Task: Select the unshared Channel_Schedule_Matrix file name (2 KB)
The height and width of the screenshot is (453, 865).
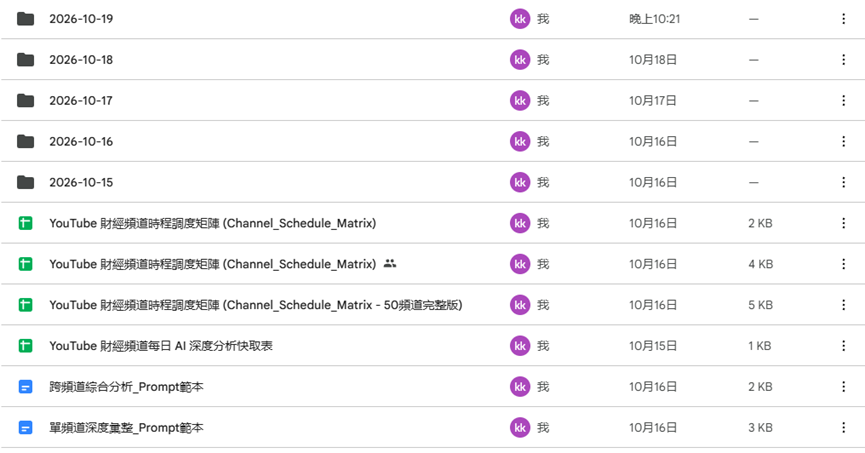Action: pyautogui.click(x=213, y=223)
